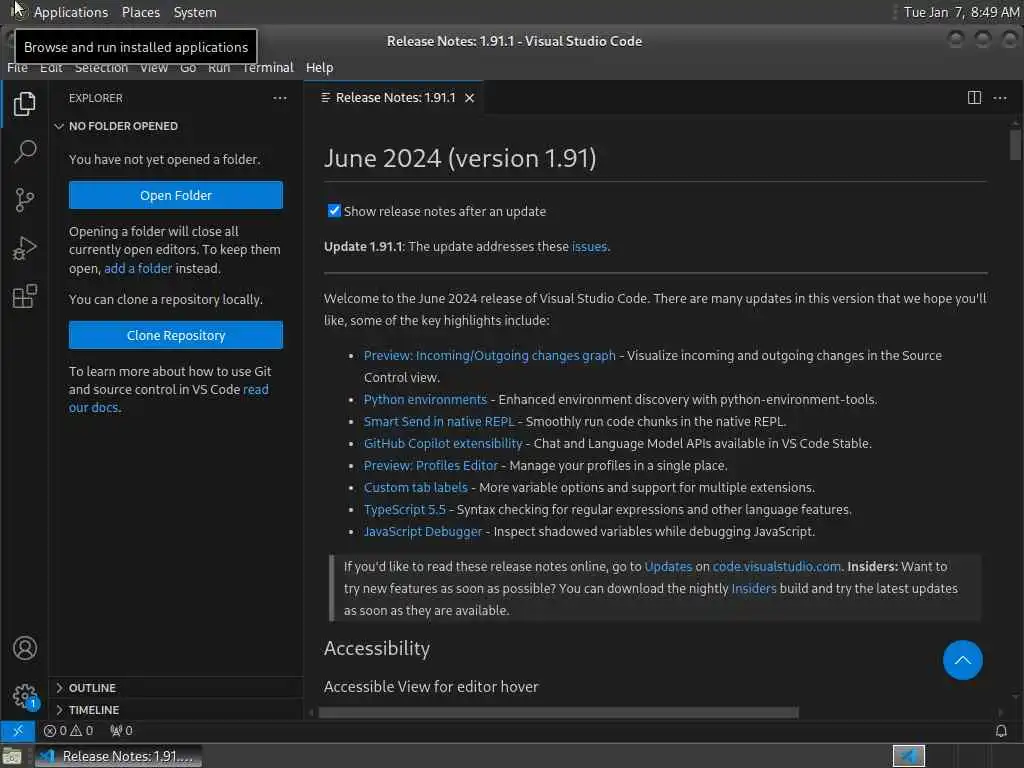
Task: Follow the add a folder link
Action: coord(138,268)
